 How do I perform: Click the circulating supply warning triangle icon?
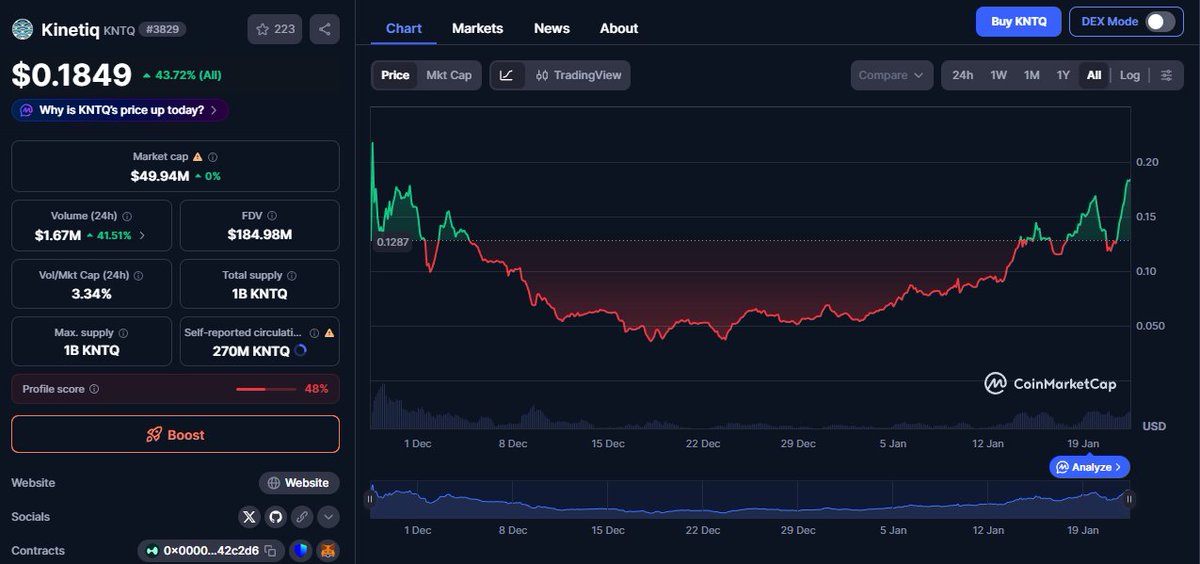coord(329,333)
